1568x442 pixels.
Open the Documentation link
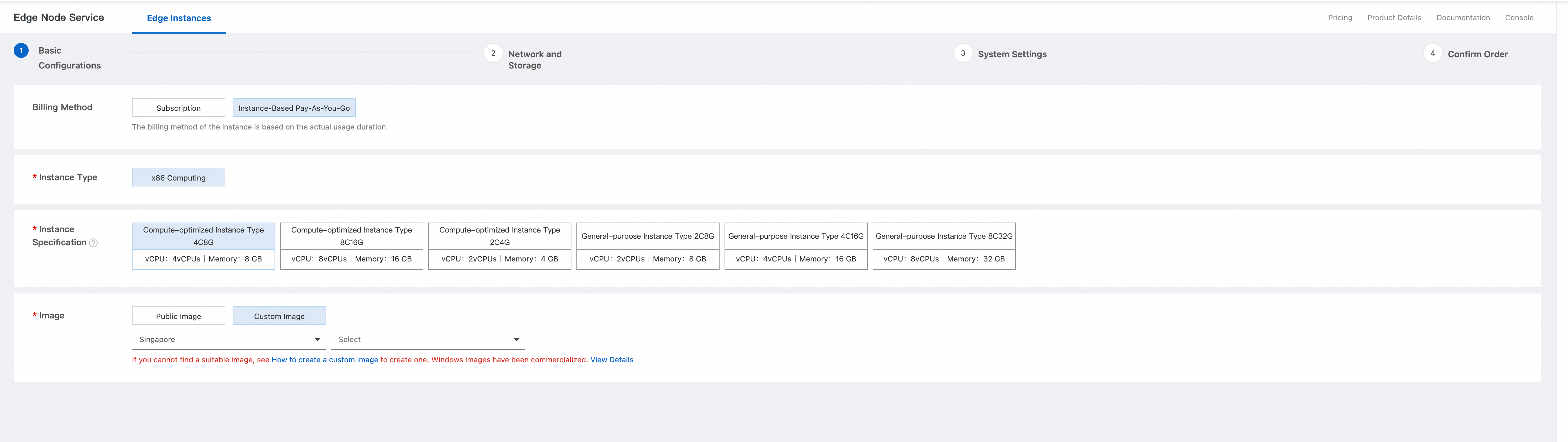point(1463,18)
